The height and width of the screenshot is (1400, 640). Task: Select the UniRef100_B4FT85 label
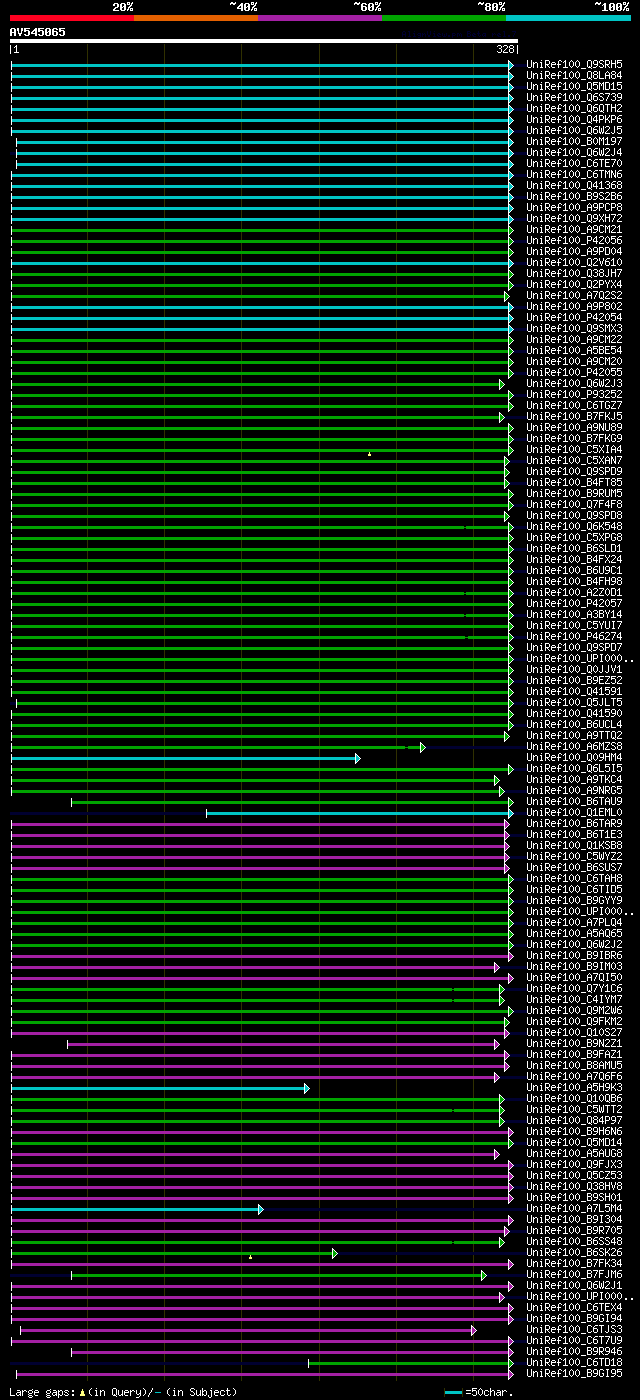(574, 482)
